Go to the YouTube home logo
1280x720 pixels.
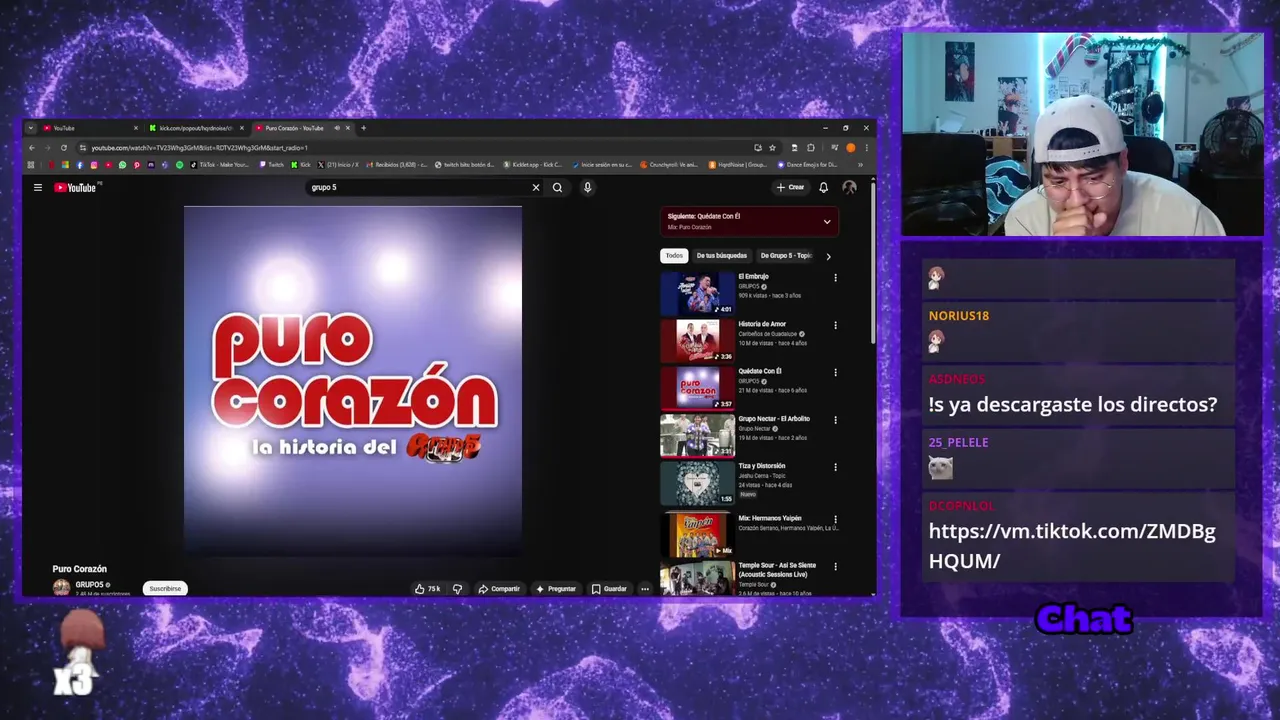(x=75, y=187)
